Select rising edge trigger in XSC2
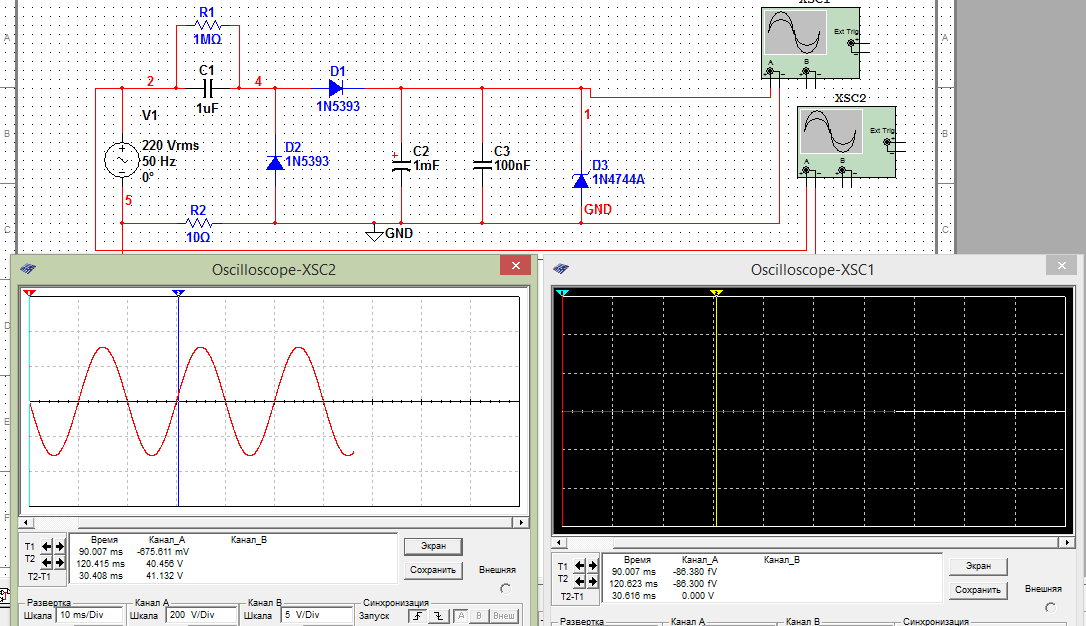 click(x=418, y=616)
